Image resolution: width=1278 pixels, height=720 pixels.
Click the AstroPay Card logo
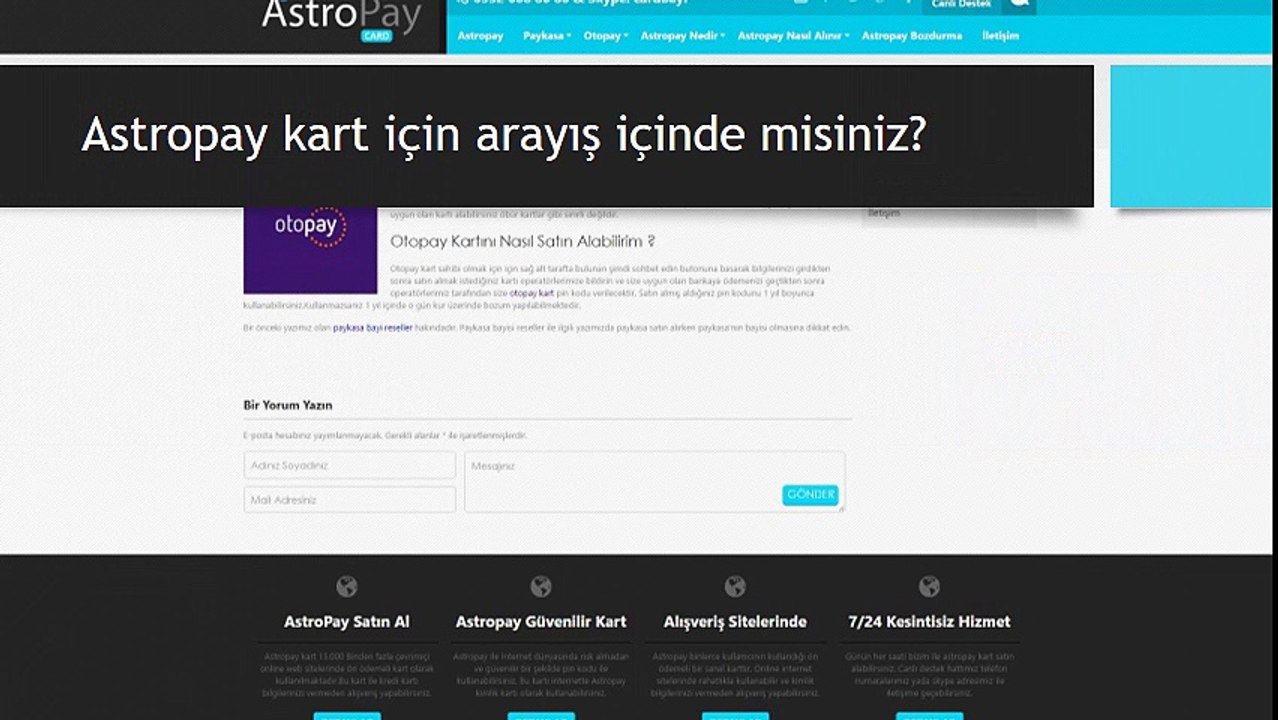tap(341, 20)
